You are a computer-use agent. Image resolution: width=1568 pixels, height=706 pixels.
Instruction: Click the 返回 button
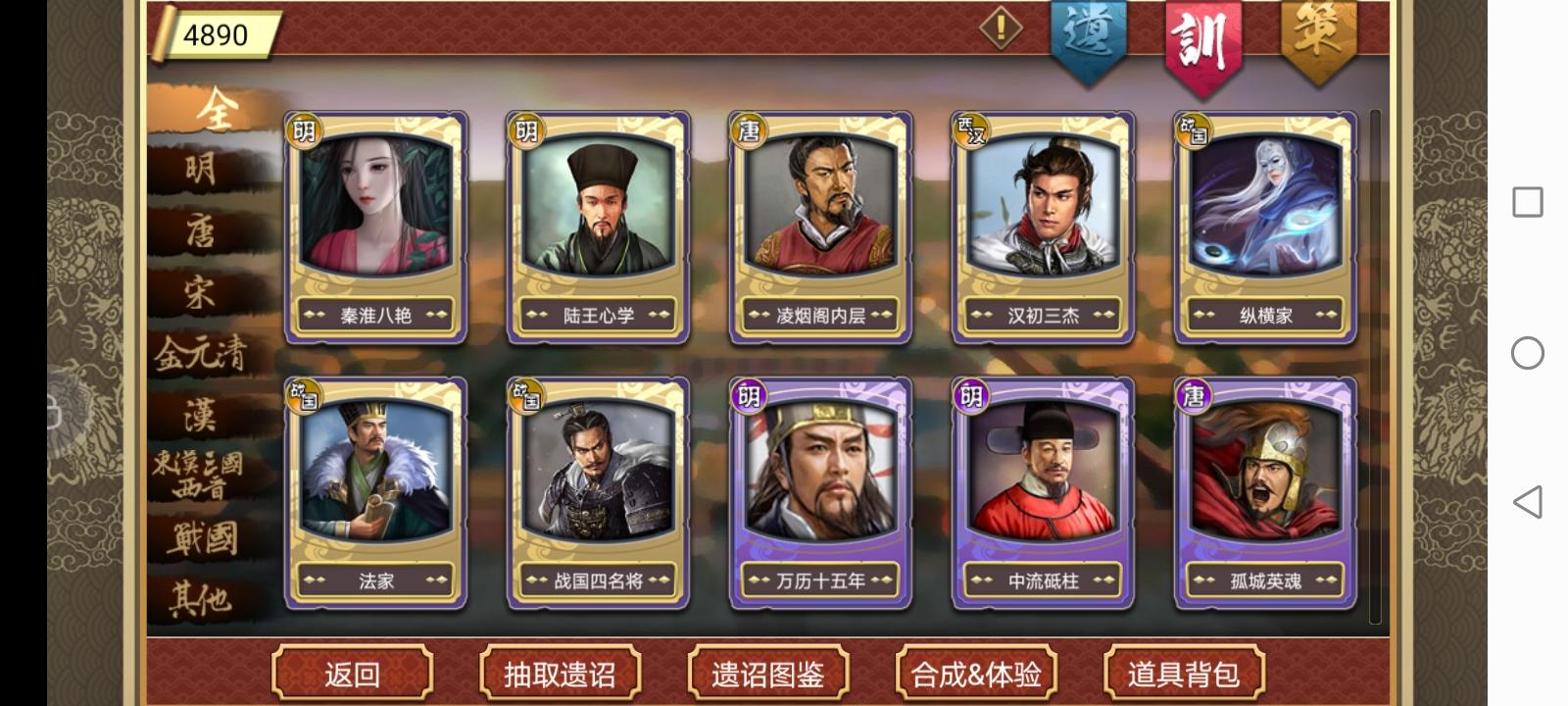352,674
